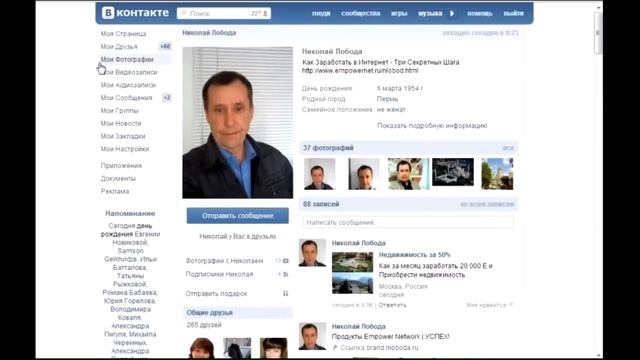Open Фотографии с Николаем
This screenshot has height=360, width=640.
pyautogui.click(x=224, y=261)
